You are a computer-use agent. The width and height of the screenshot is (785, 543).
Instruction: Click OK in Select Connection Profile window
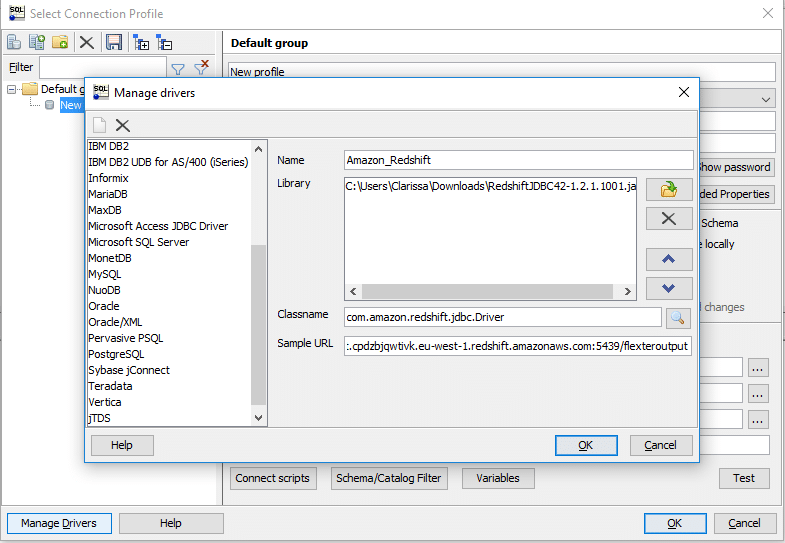[x=675, y=523]
